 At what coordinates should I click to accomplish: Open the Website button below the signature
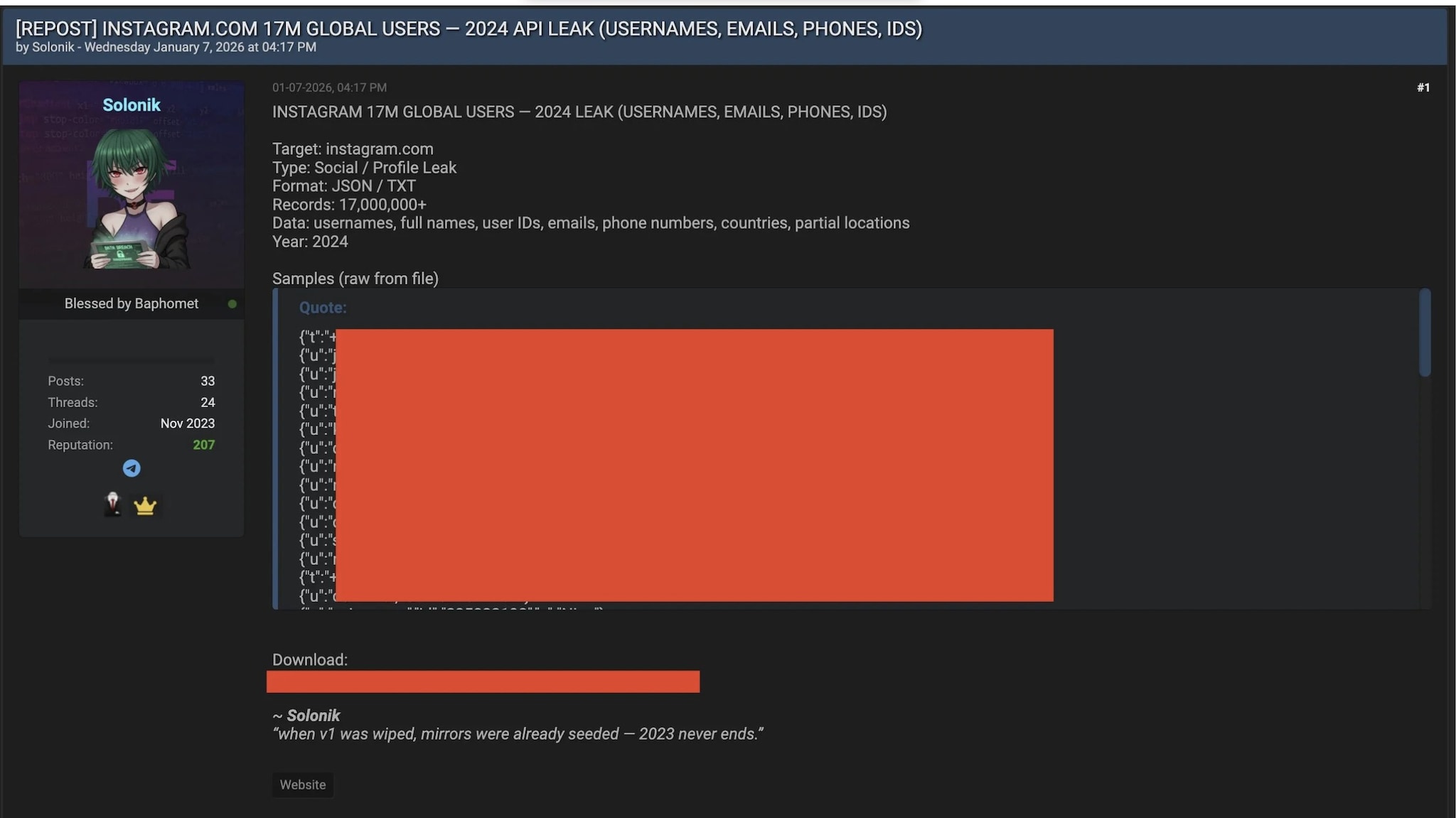click(302, 785)
